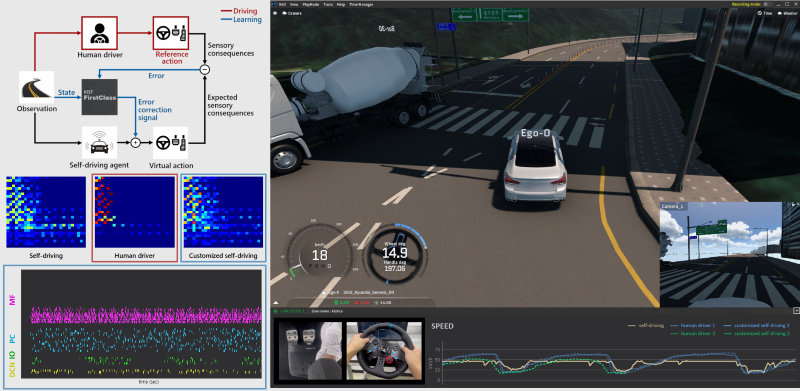Open the Edit menu
The image size is (800, 391).
click(282, 4)
